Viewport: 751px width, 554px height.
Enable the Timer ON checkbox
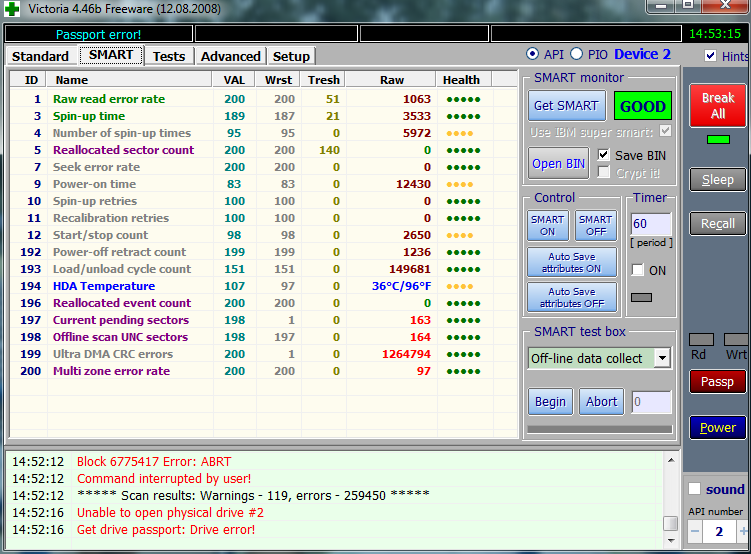(x=638, y=270)
